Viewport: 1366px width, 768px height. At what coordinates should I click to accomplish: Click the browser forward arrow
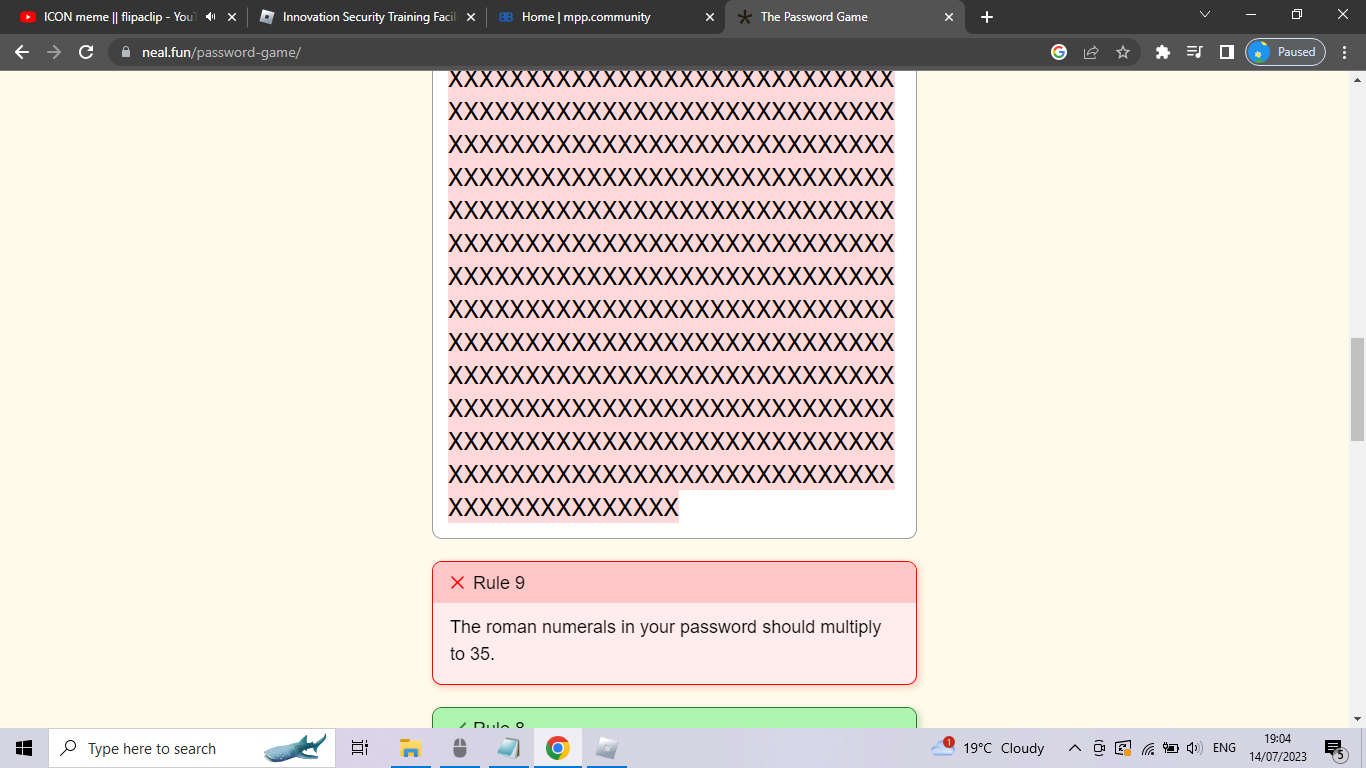54,52
